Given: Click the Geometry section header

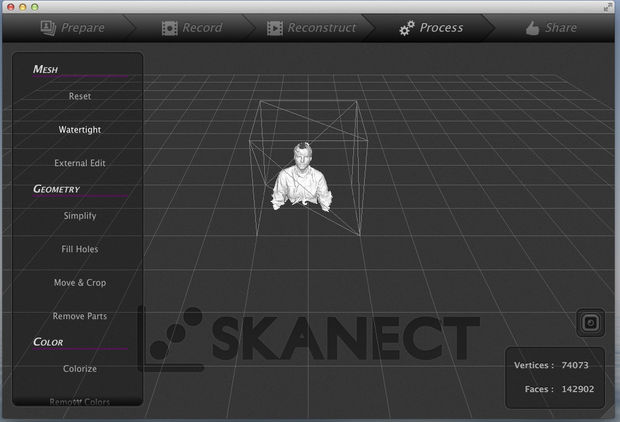Looking at the screenshot, I should click(57, 189).
